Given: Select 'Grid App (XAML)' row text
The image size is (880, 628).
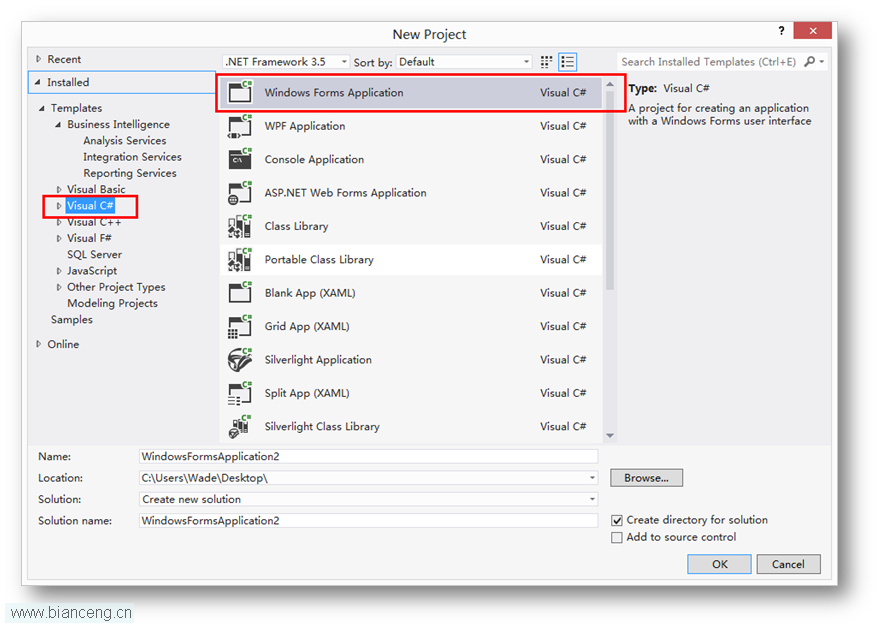Looking at the screenshot, I should click(307, 326).
